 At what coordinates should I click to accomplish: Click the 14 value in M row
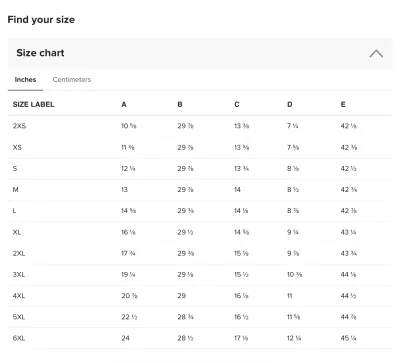(x=237, y=190)
